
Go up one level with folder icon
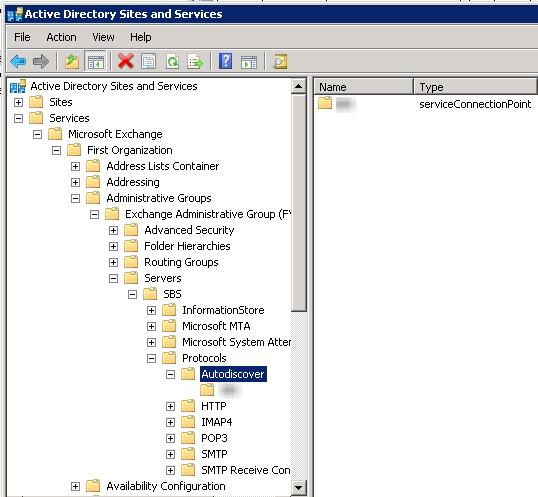tap(72, 62)
